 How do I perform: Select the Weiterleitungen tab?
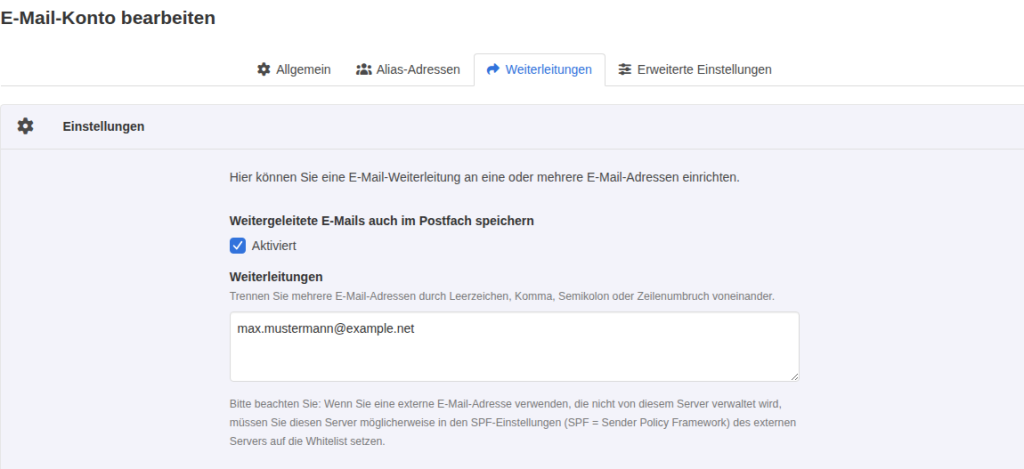point(539,69)
